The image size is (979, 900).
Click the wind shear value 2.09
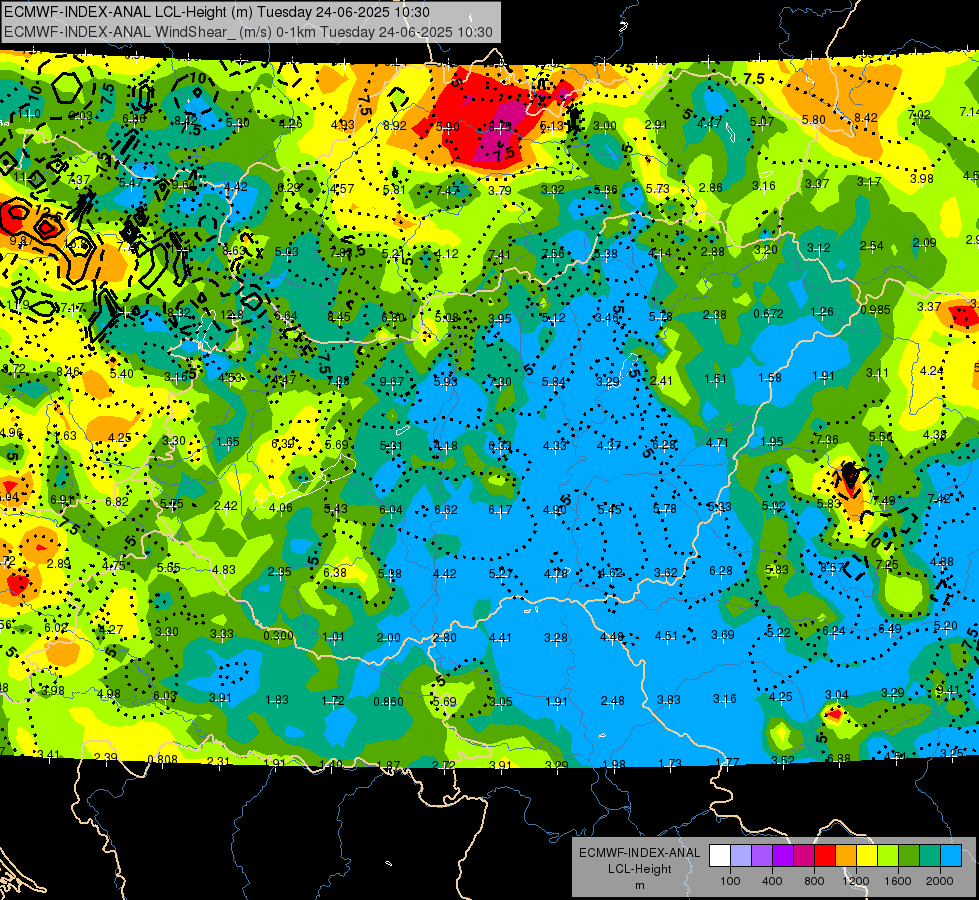point(925,243)
